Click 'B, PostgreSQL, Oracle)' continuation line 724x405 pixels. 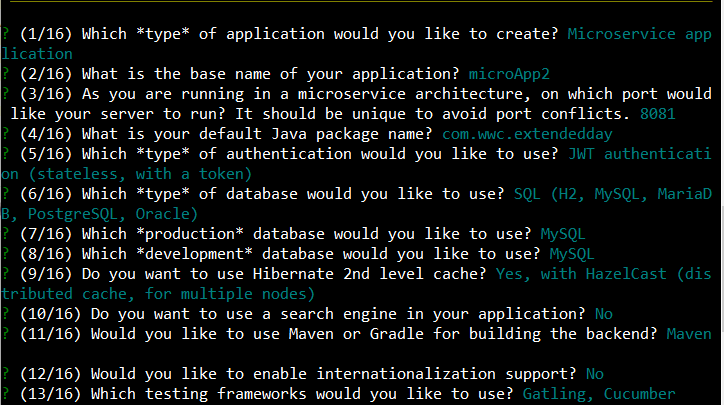pyautogui.click(x=100, y=214)
